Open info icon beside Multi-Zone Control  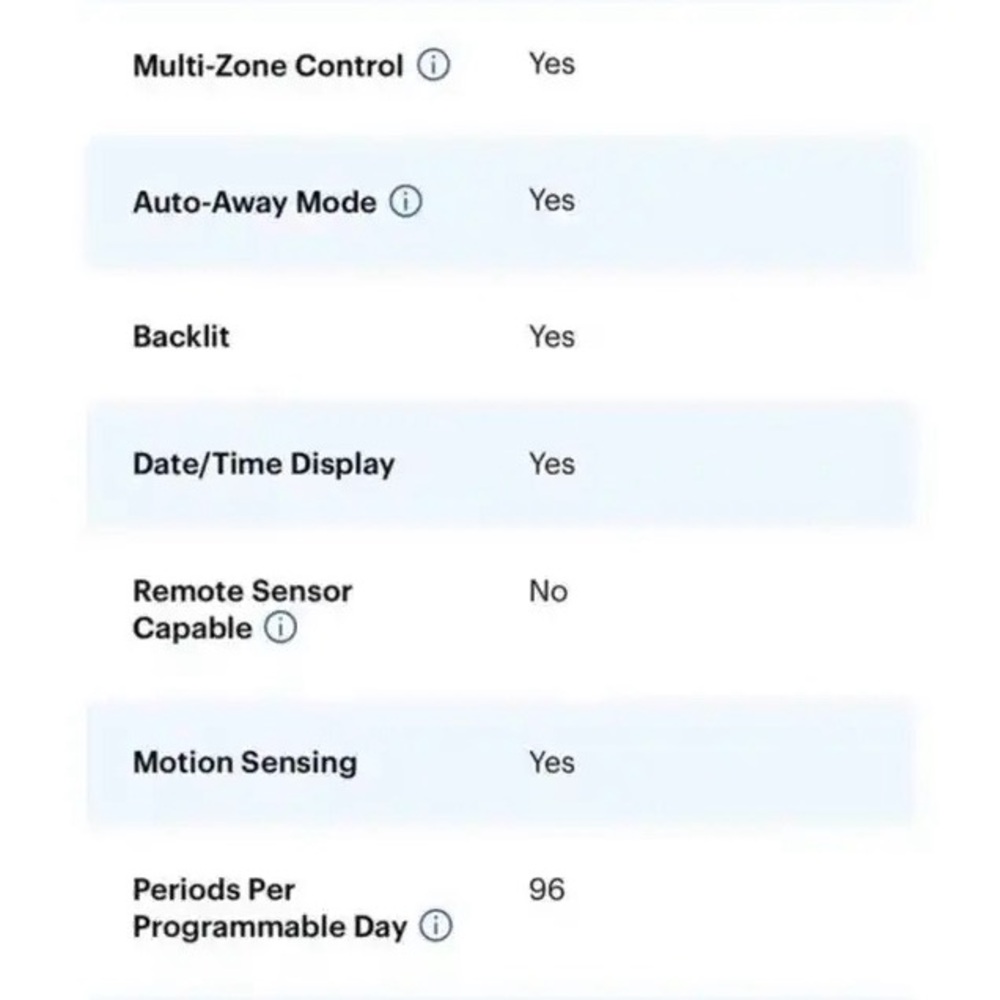[x=434, y=65]
